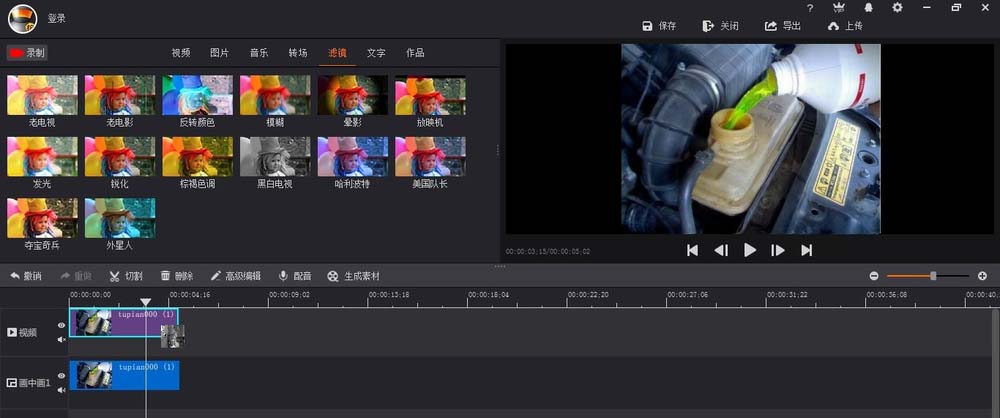Click the preview video frame
1000x418 pixels.
(x=751, y=138)
